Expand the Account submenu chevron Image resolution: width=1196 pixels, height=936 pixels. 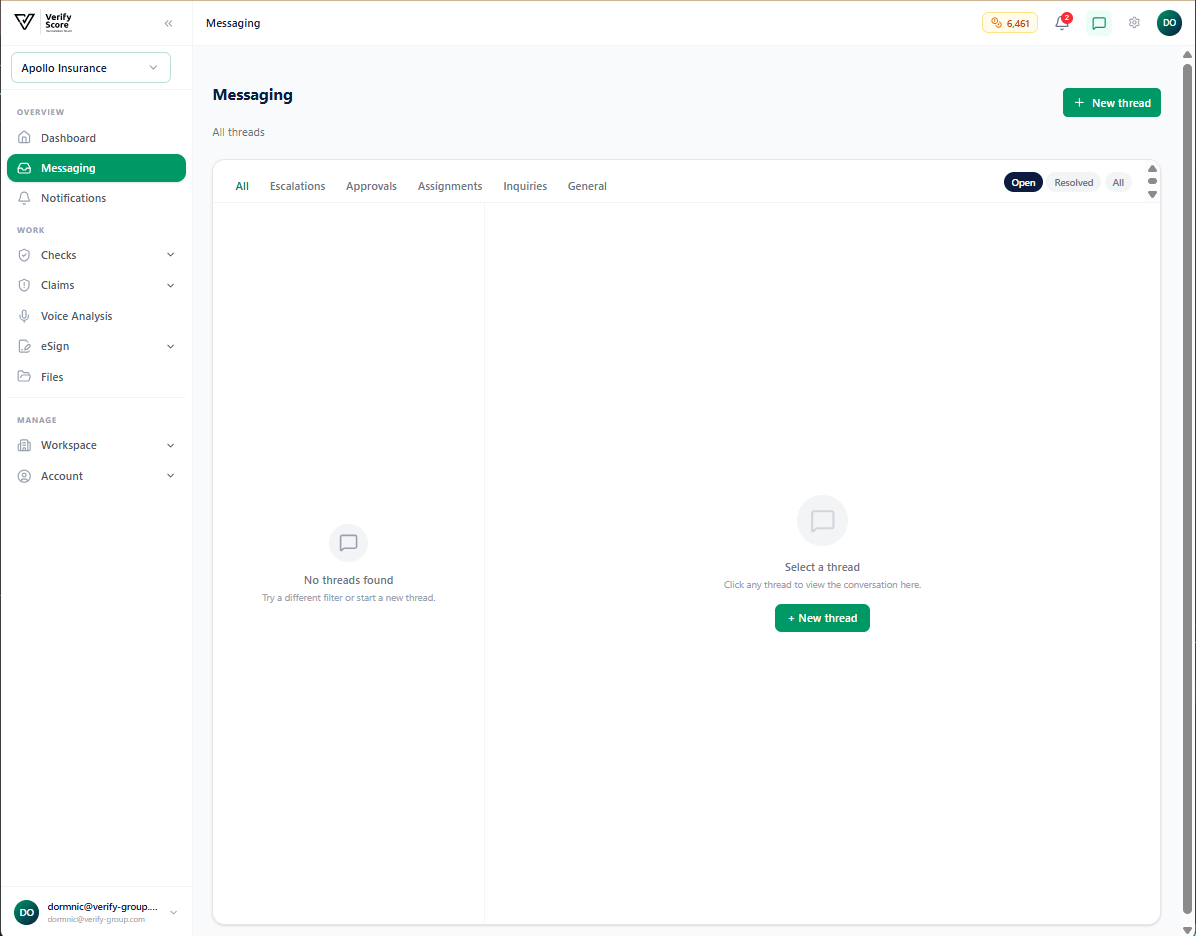tap(170, 476)
